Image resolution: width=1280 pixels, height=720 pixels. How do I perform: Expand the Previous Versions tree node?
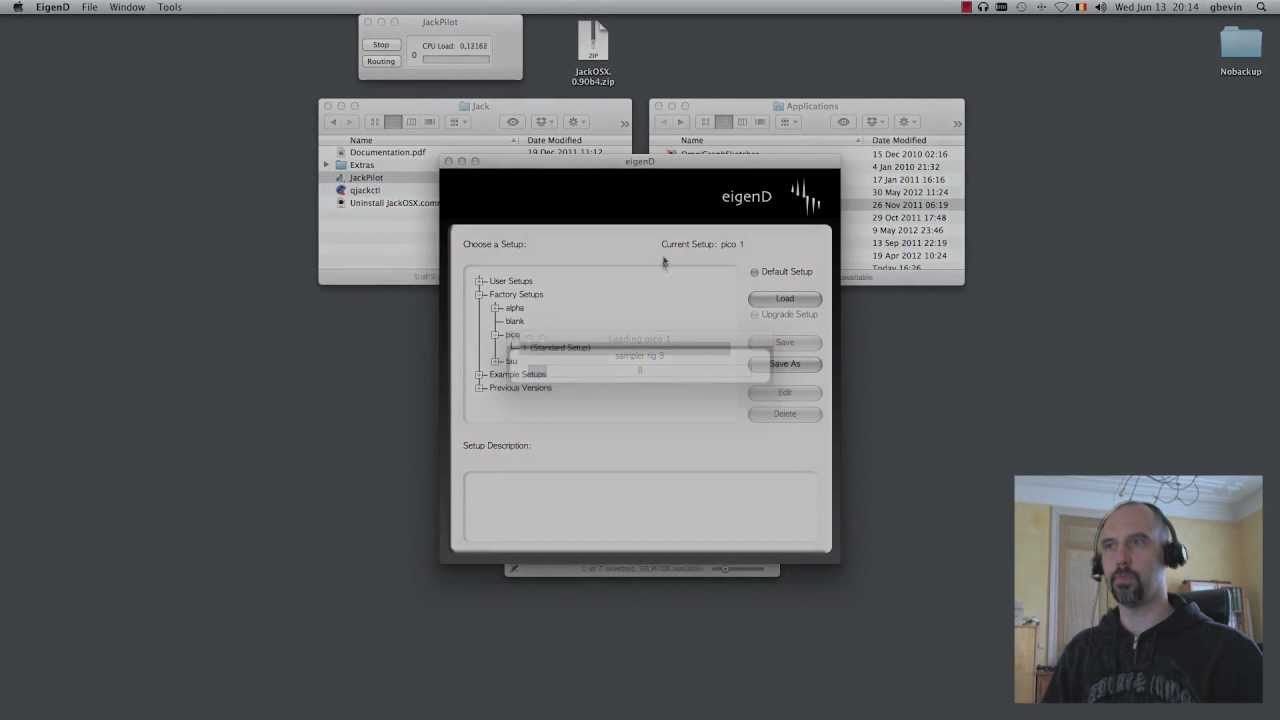[x=480, y=388]
